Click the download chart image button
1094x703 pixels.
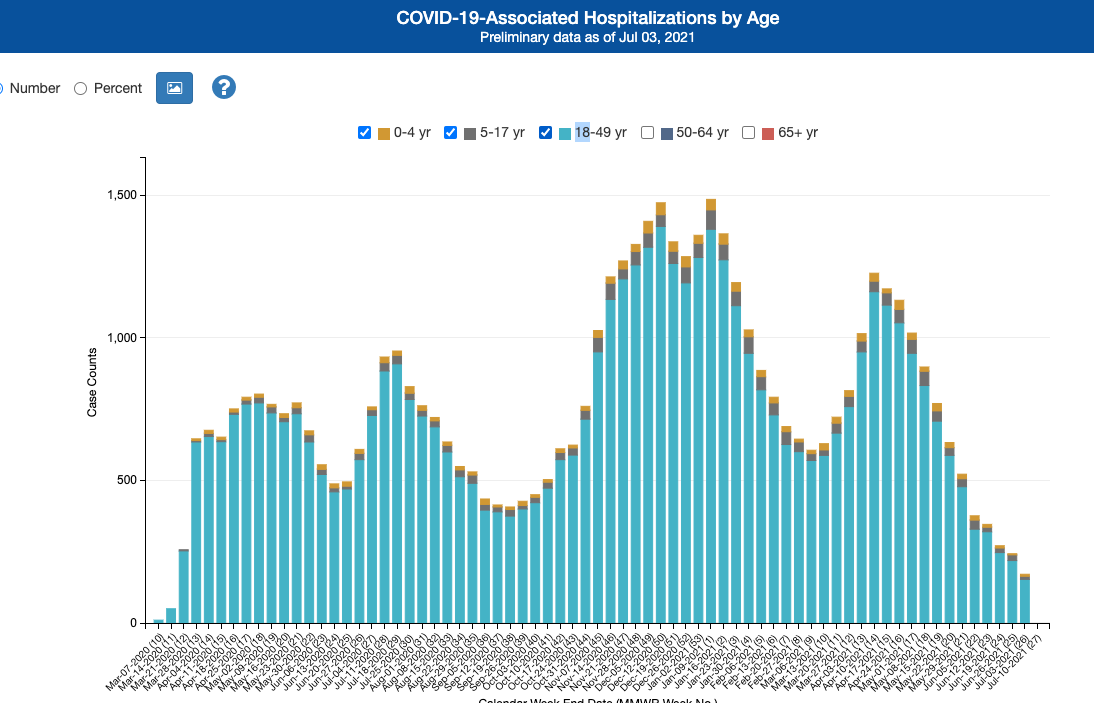click(x=174, y=88)
